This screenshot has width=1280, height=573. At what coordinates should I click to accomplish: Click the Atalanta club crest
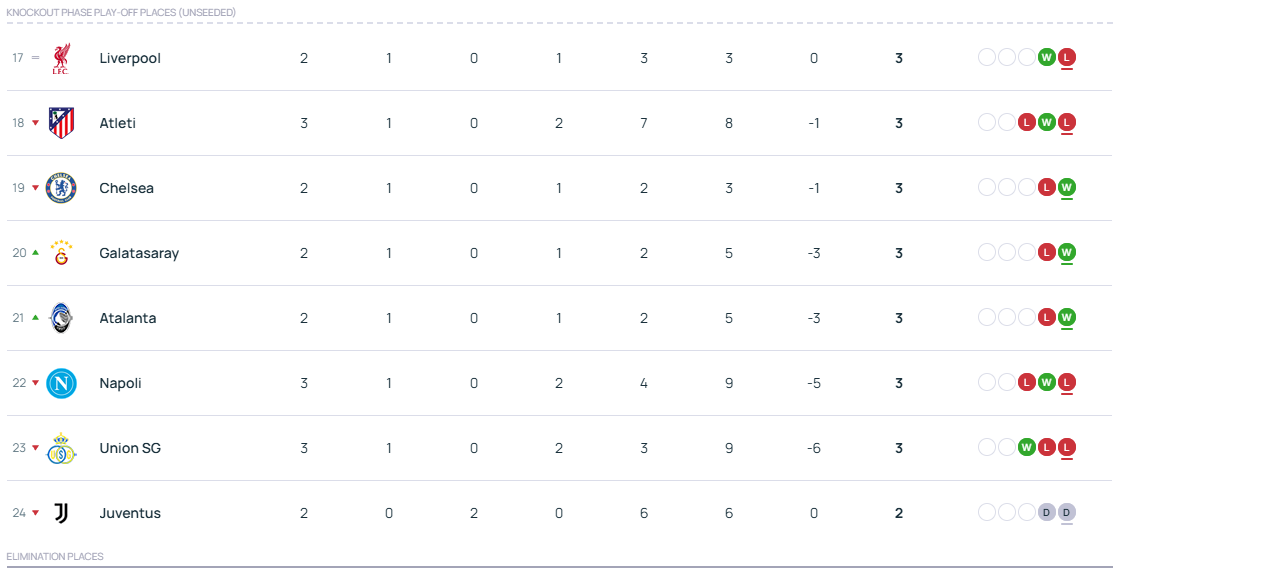(61, 318)
